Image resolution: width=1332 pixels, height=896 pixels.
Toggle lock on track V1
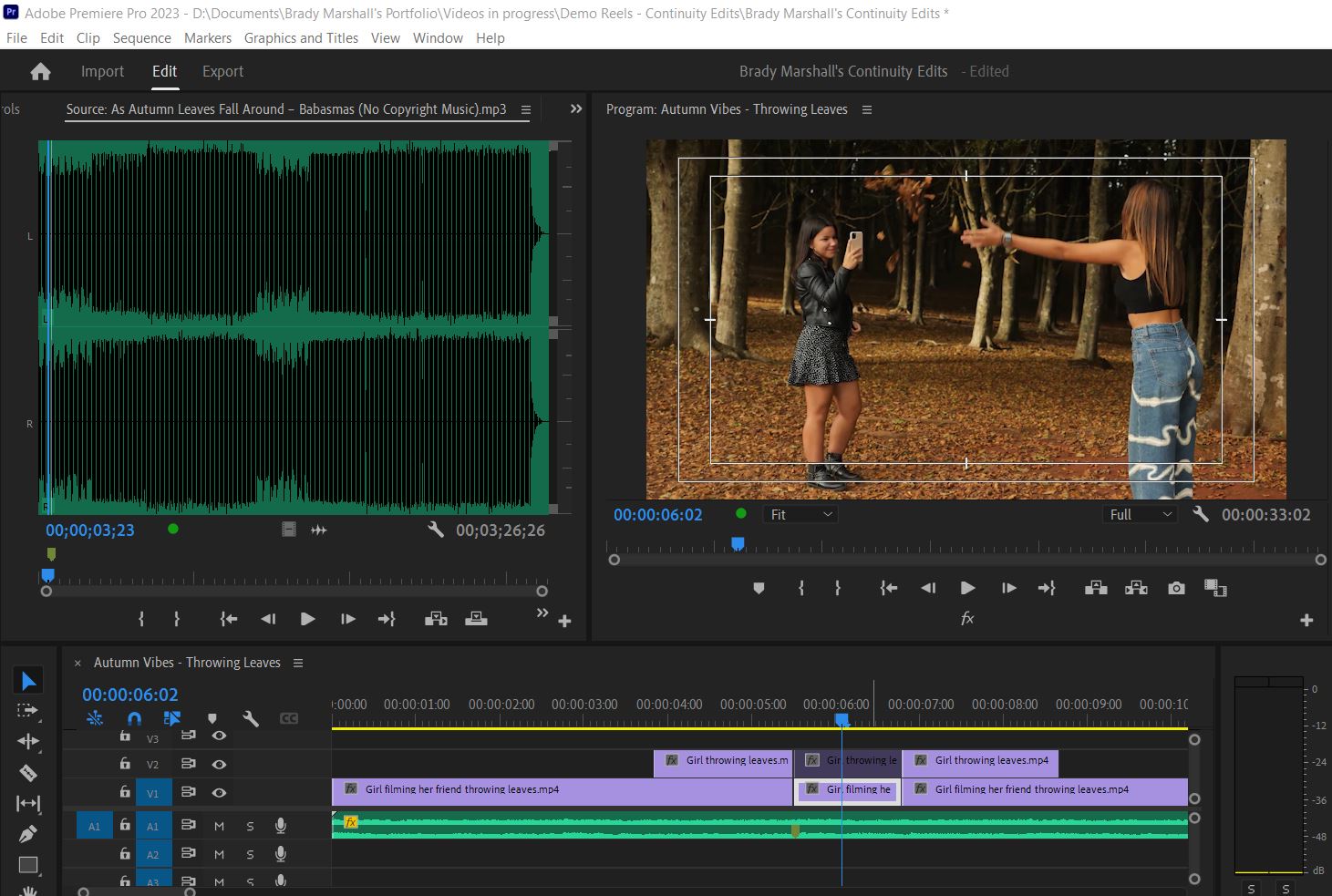[125, 792]
